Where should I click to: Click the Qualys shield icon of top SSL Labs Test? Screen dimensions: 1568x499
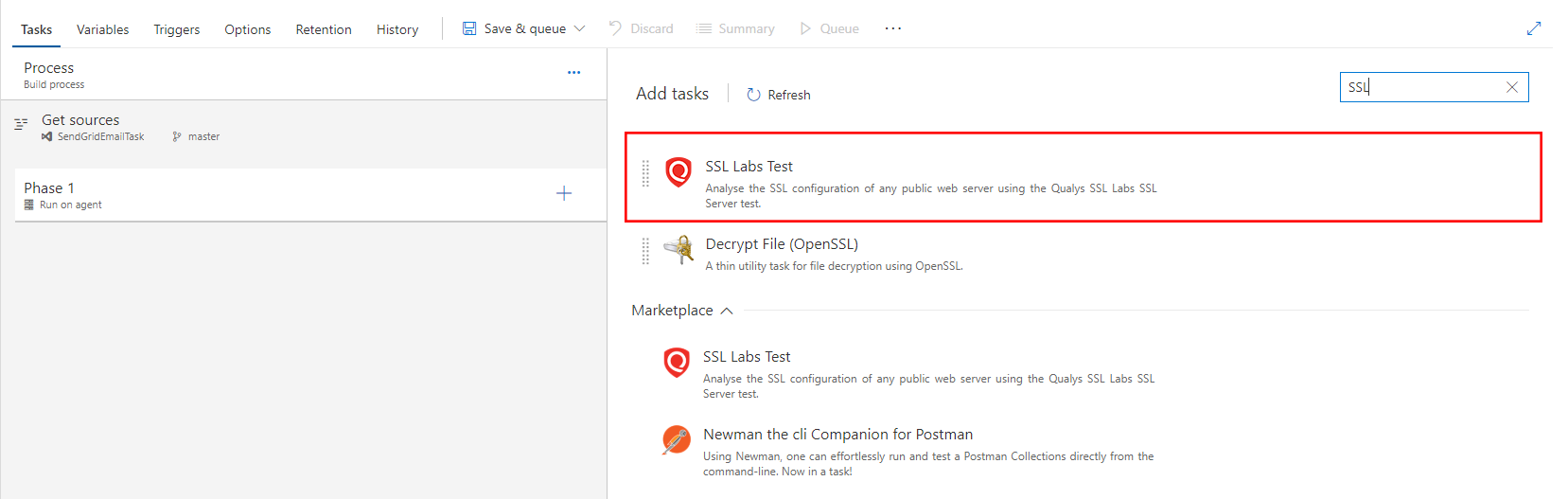(678, 172)
